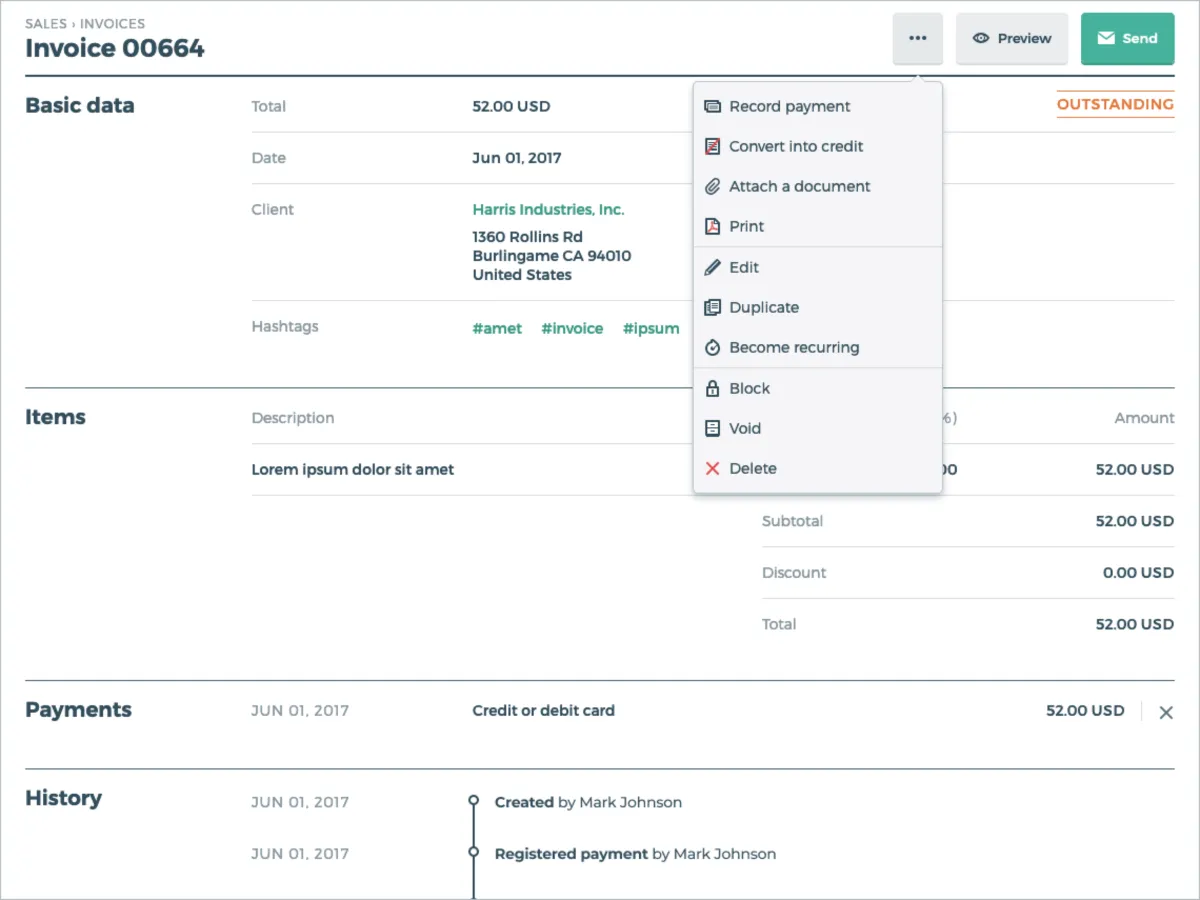Viewport: 1200px width, 900px height.
Task: Remove the Credit or debit card payment
Action: tap(1166, 712)
